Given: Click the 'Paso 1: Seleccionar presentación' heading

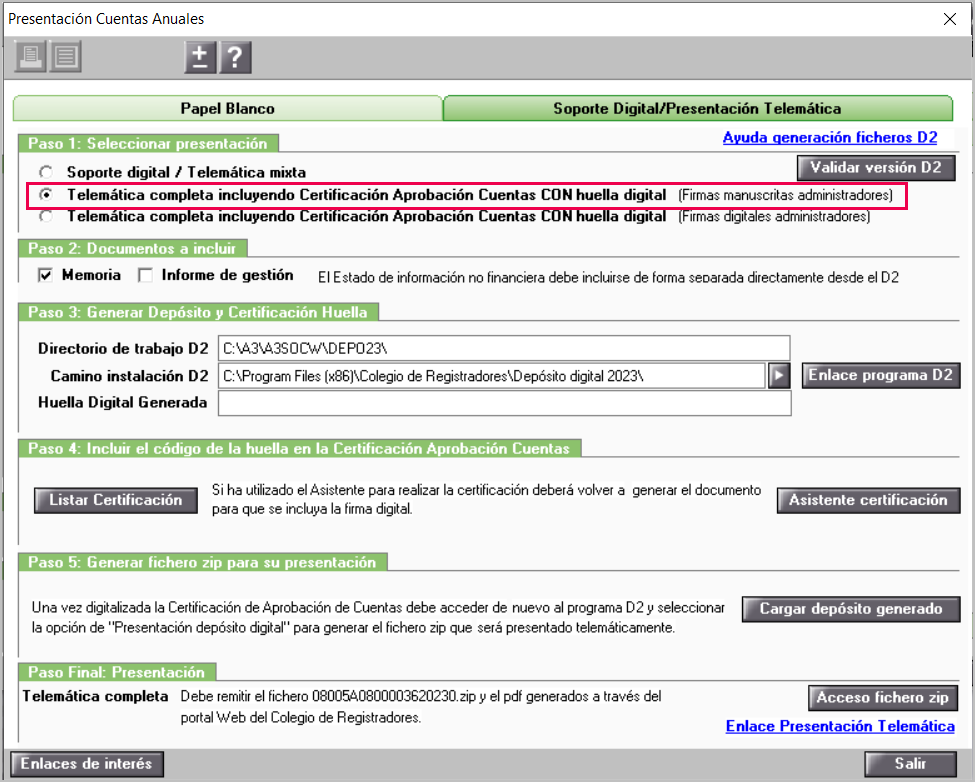Looking at the screenshot, I should click(148, 144).
